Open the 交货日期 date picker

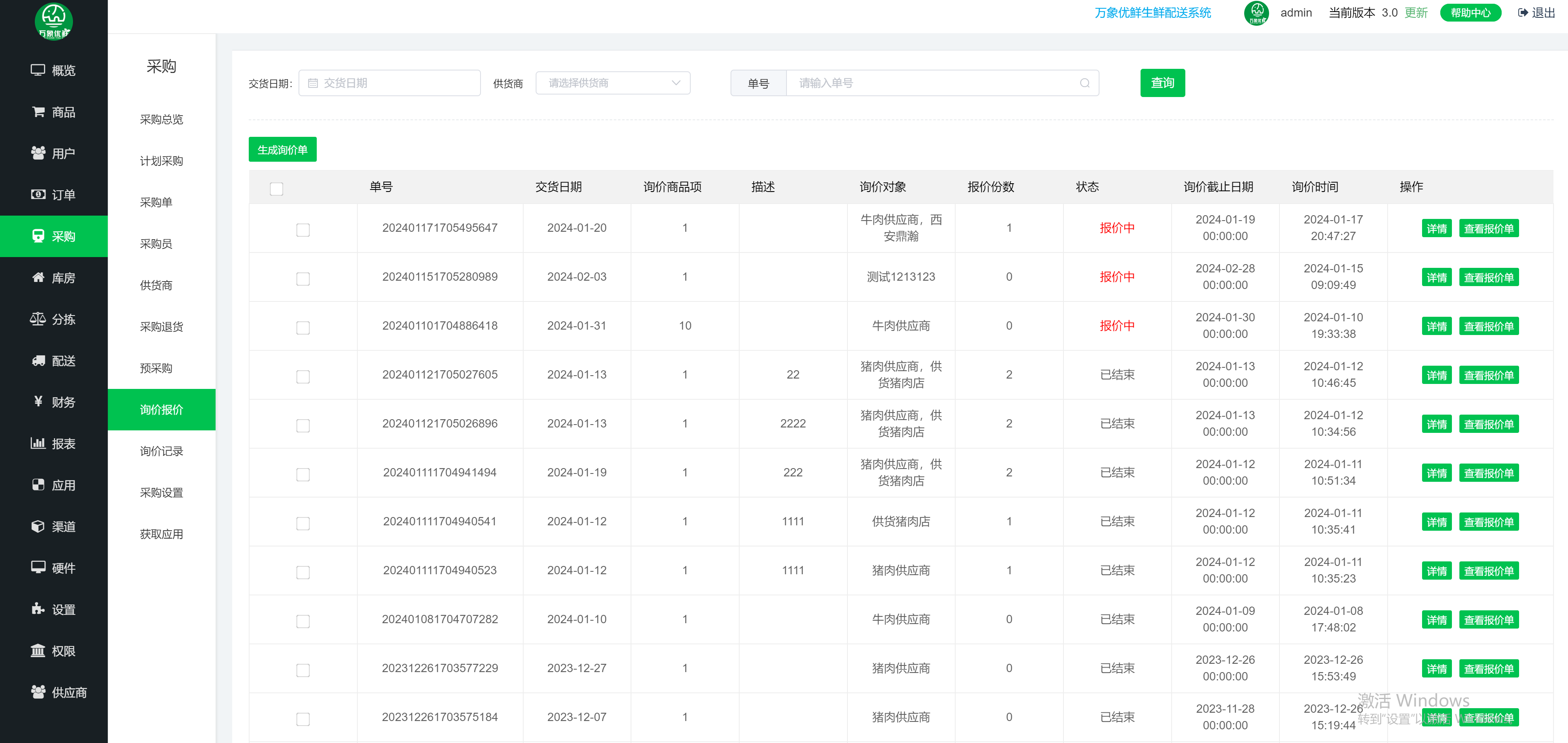pyautogui.click(x=390, y=83)
